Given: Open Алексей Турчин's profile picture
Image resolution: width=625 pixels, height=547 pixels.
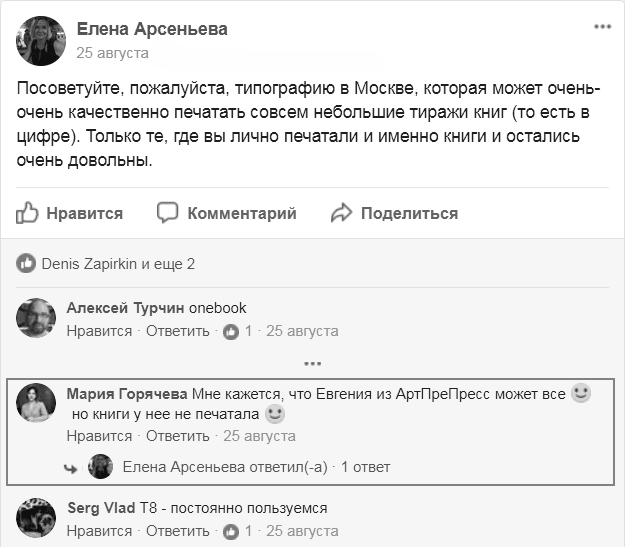Looking at the screenshot, I should [x=36, y=318].
